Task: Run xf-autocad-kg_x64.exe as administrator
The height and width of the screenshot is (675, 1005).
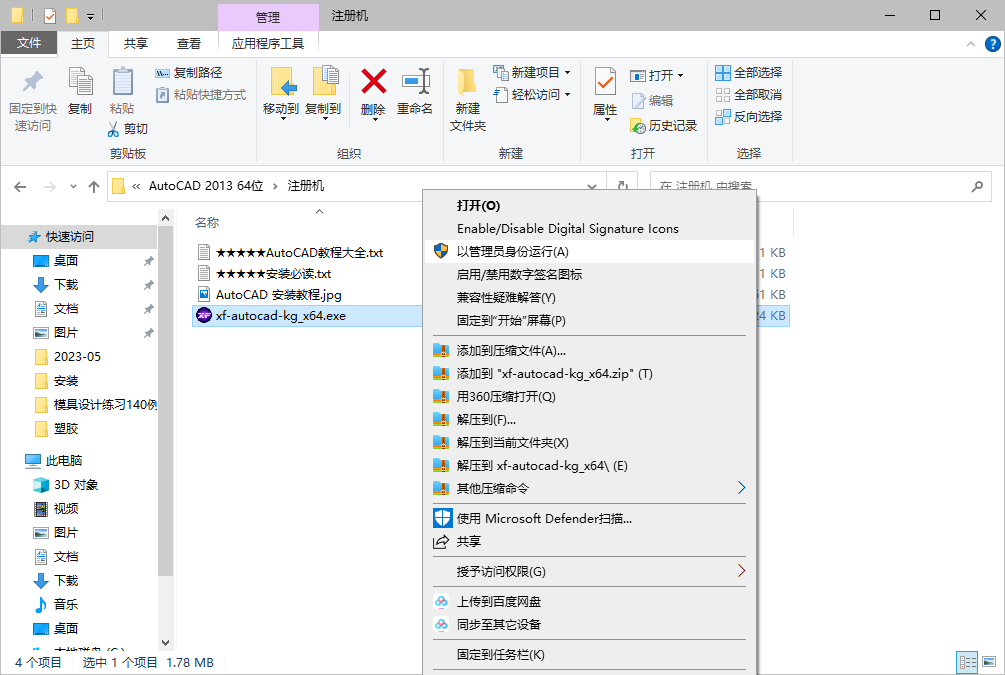Action: tap(520, 251)
